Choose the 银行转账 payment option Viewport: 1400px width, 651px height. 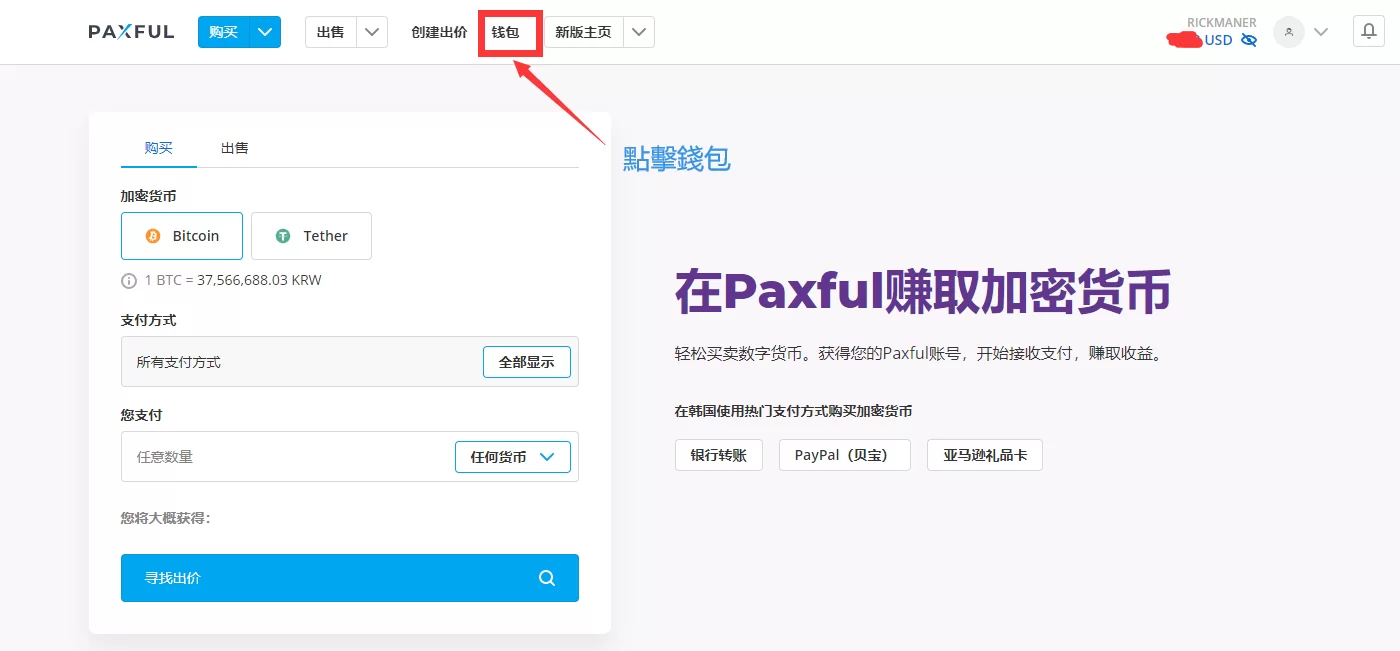[x=719, y=455]
